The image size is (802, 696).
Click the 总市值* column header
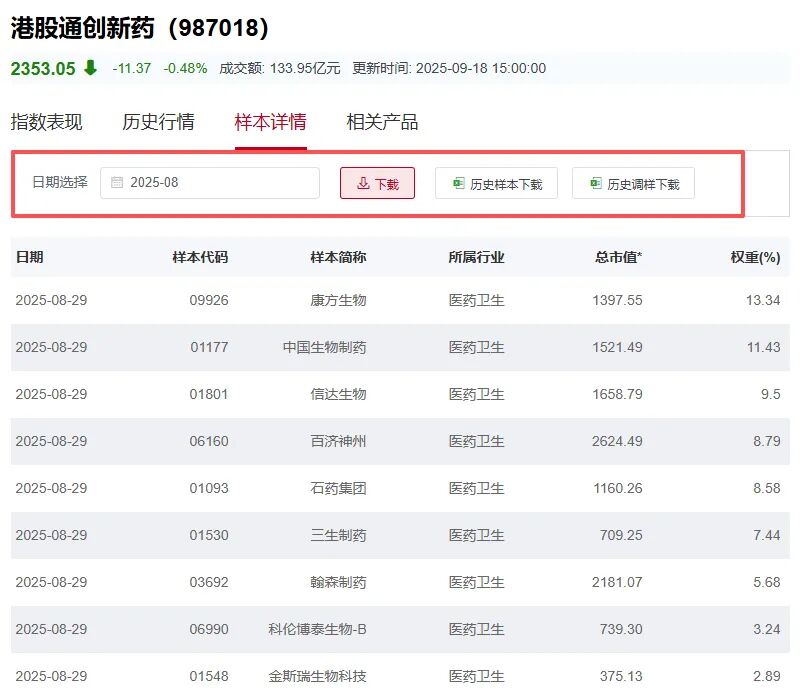click(618, 257)
